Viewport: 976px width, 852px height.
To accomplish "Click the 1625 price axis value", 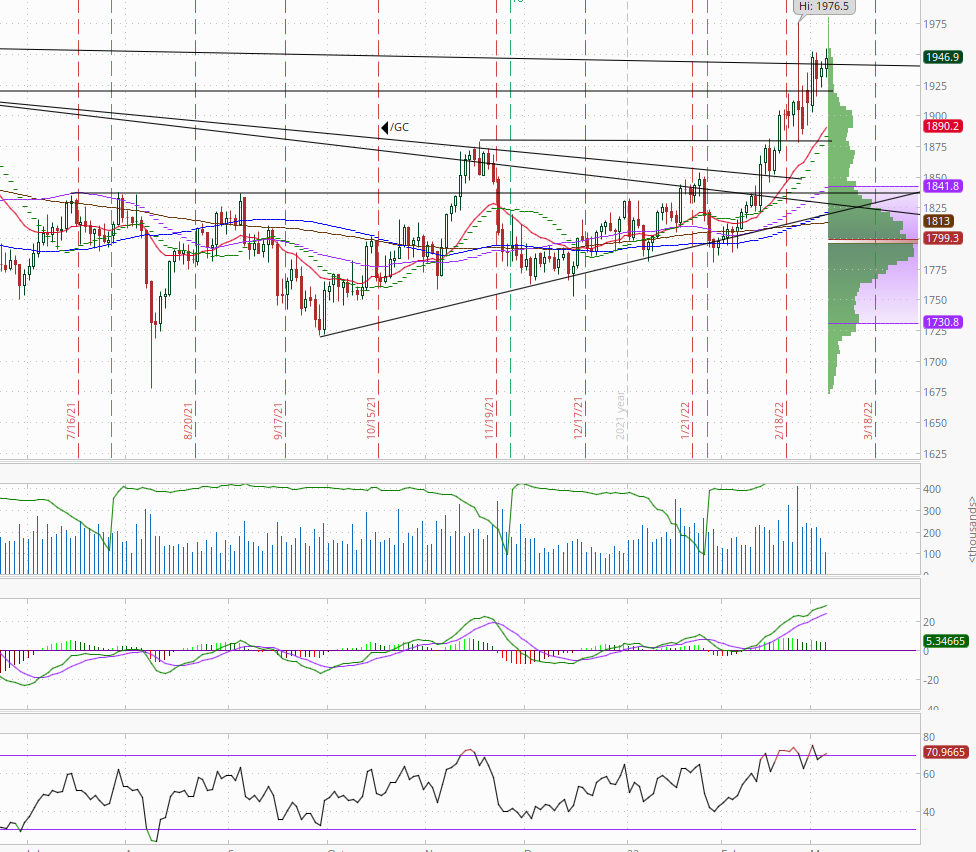I will 936,454.
